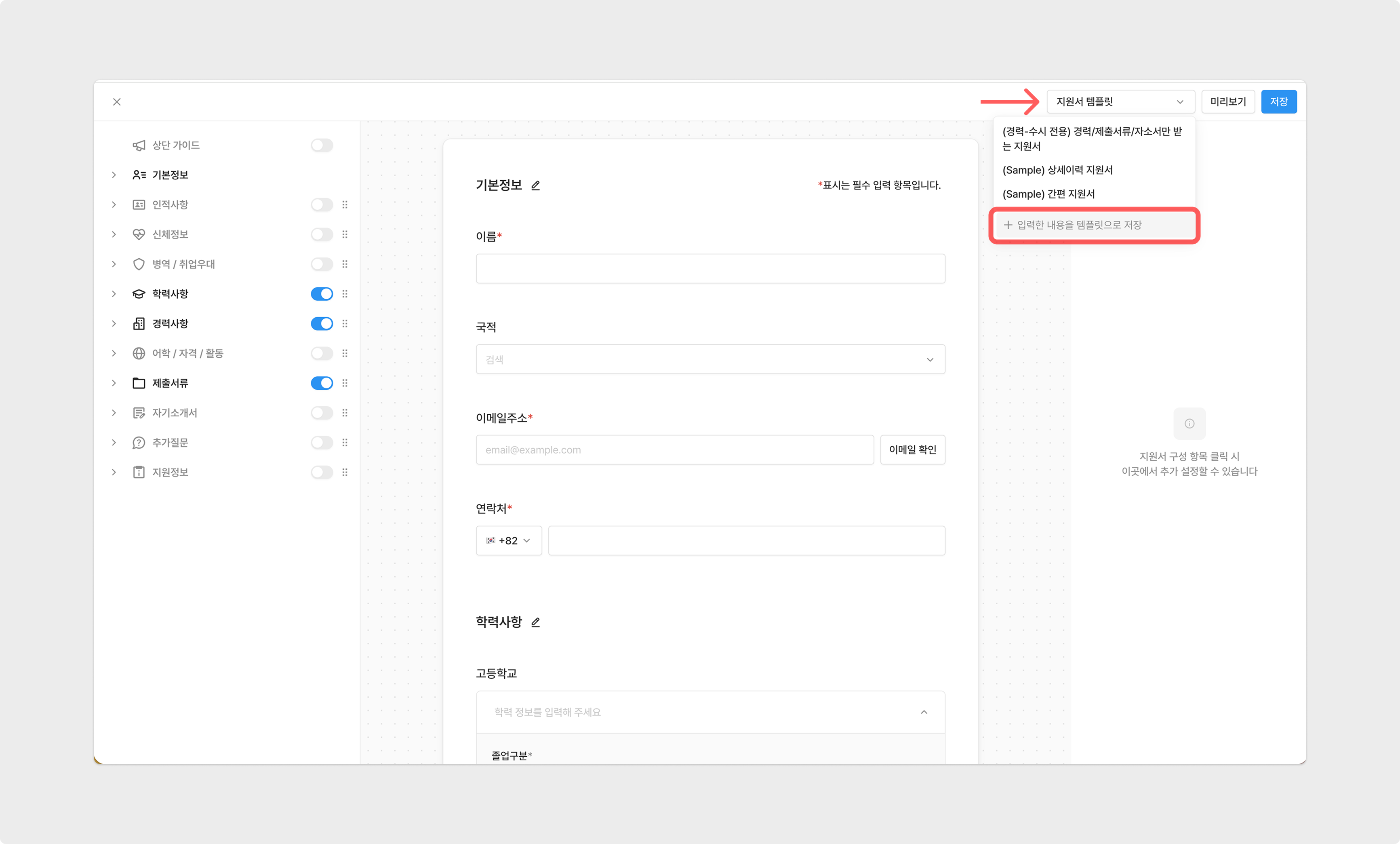The height and width of the screenshot is (844, 1400).
Task: Turn on the 자기소개서 toggle
Action: pos(322,413)
